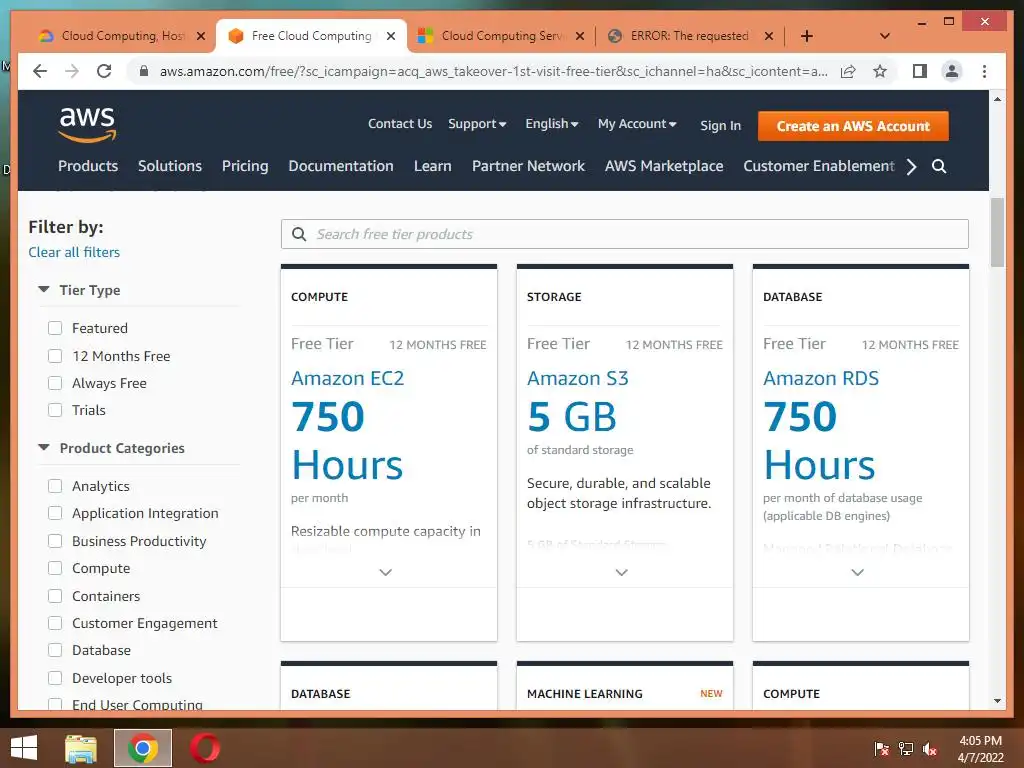Screen dimensions: 1024x768
Task: Open the AWS Marketplace menu
Action: (664, 166)
